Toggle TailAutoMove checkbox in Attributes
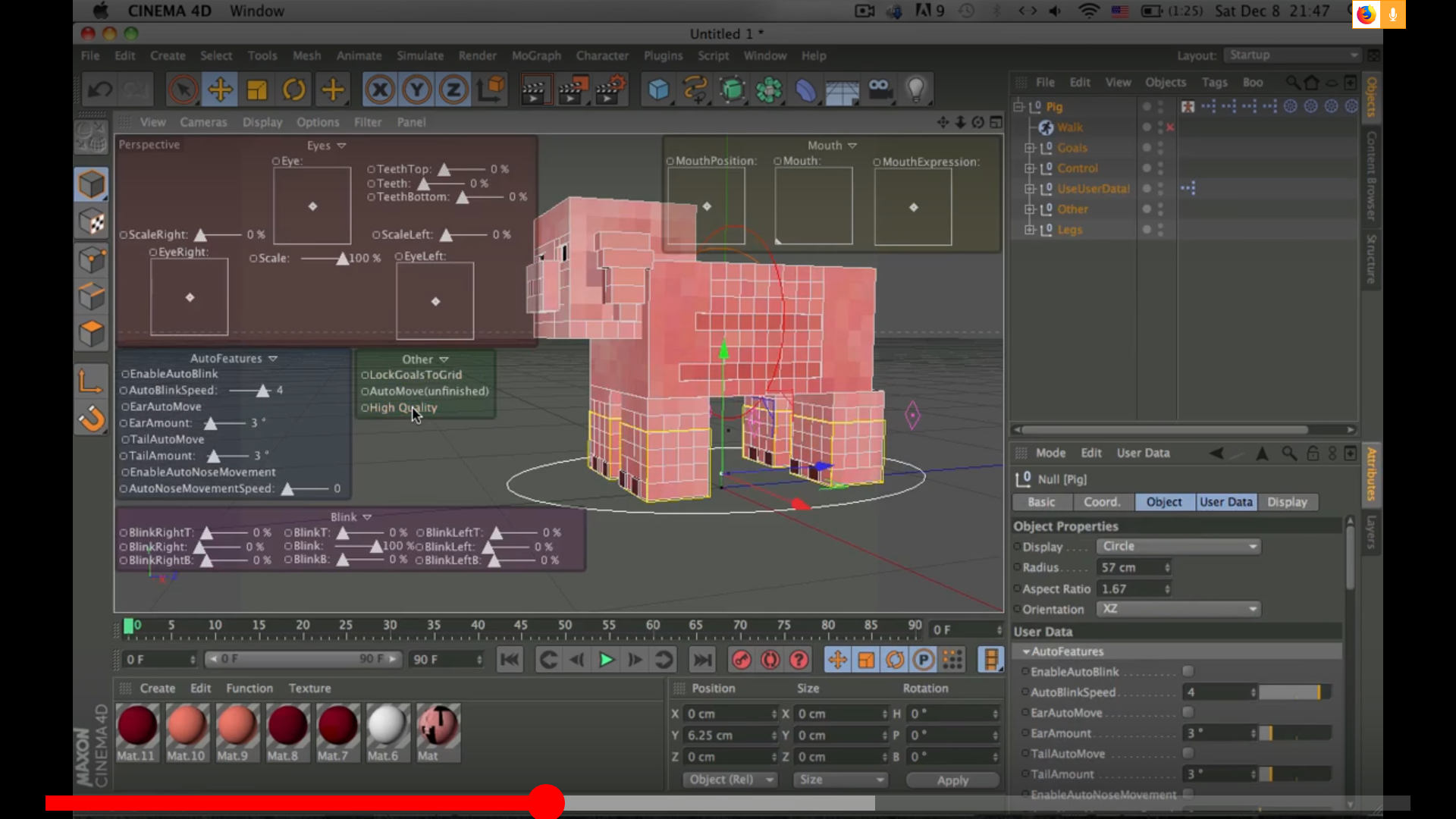 pos(1188,753)
